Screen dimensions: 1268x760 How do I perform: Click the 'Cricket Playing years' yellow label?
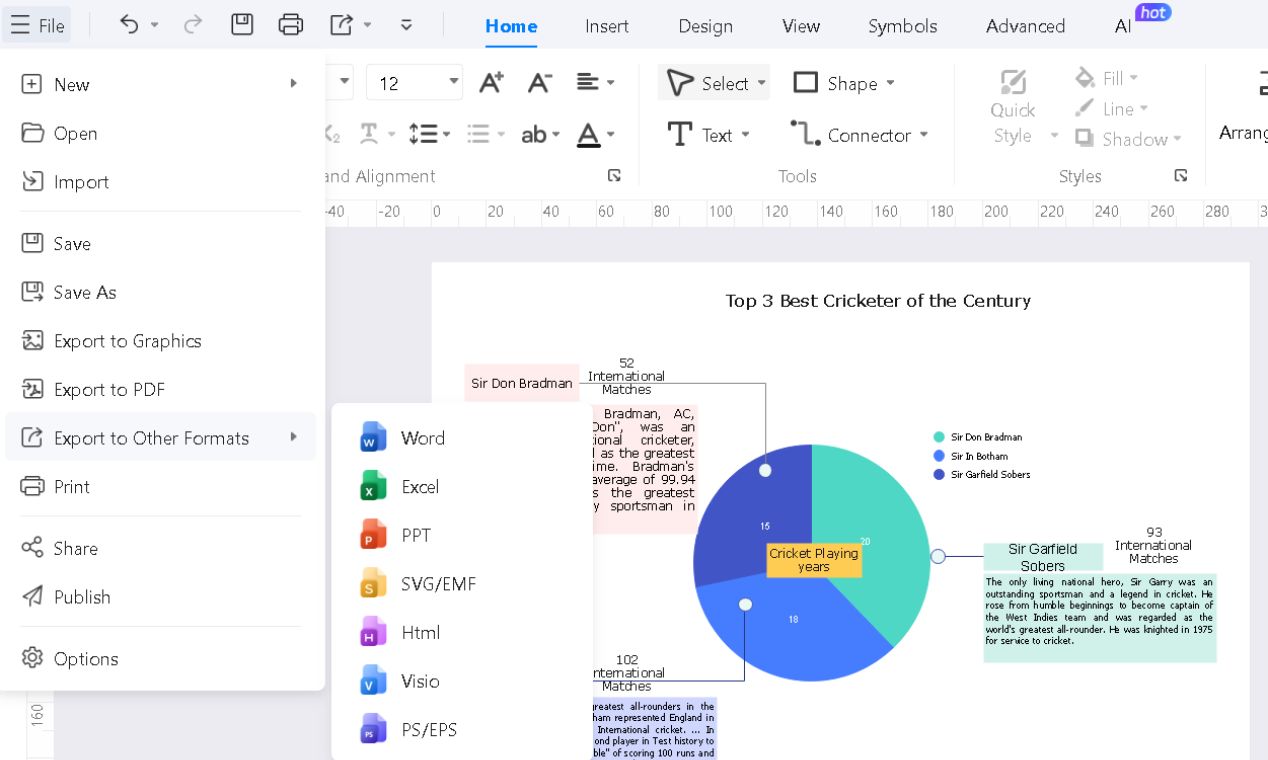click(814, 560)
